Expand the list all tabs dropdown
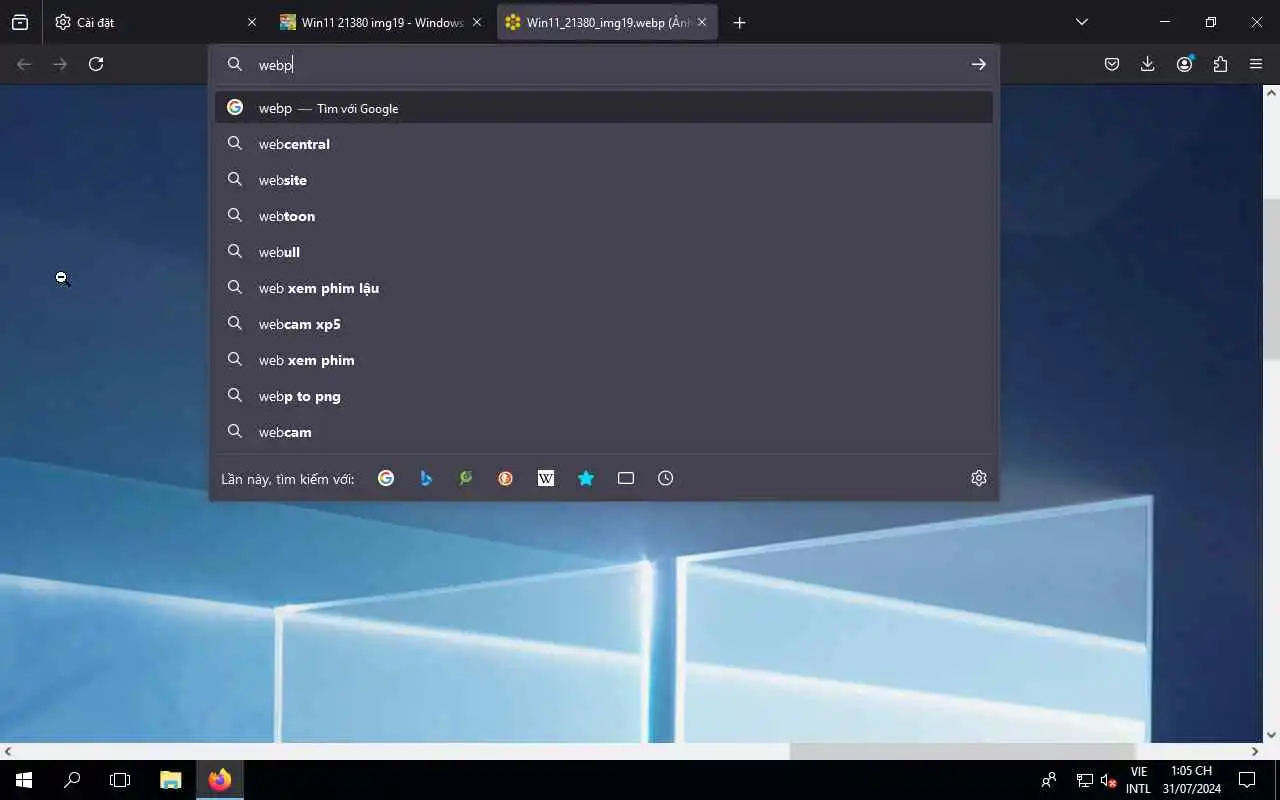Image resolution: width=1280 pixels, height=800 pixels. point(1081,22)
